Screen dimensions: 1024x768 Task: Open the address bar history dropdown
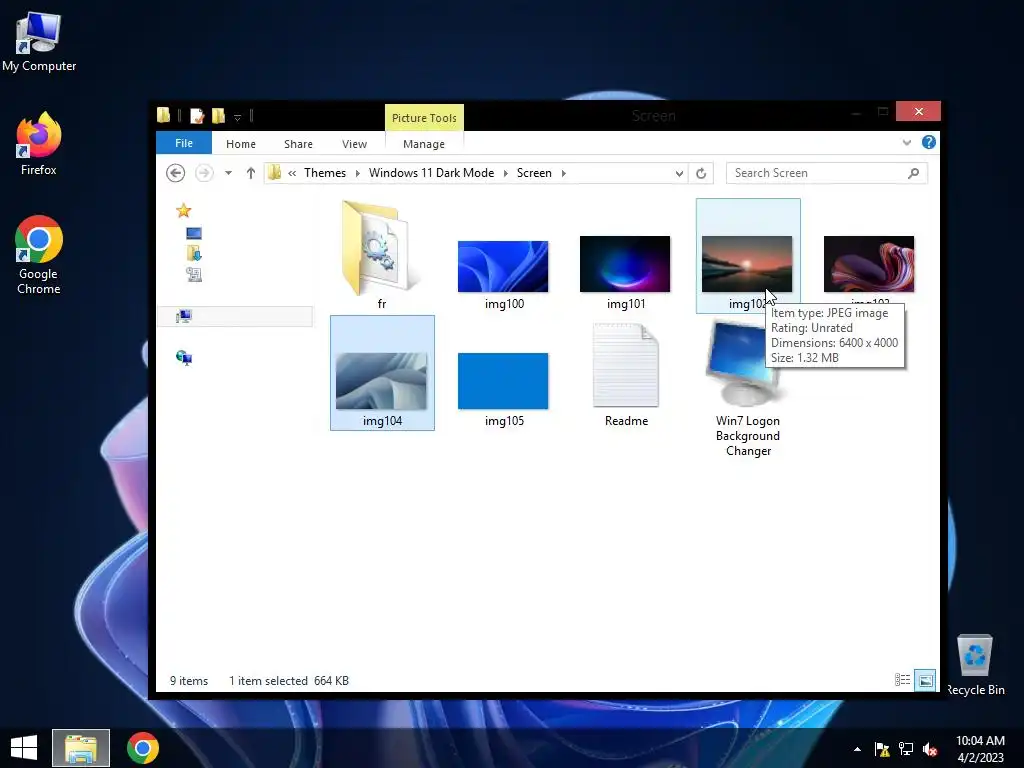(679, 173)
